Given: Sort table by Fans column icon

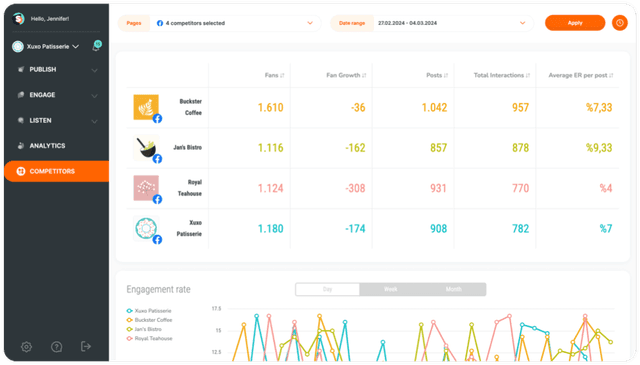Looking at the screenshot, I should coord(282,76).
